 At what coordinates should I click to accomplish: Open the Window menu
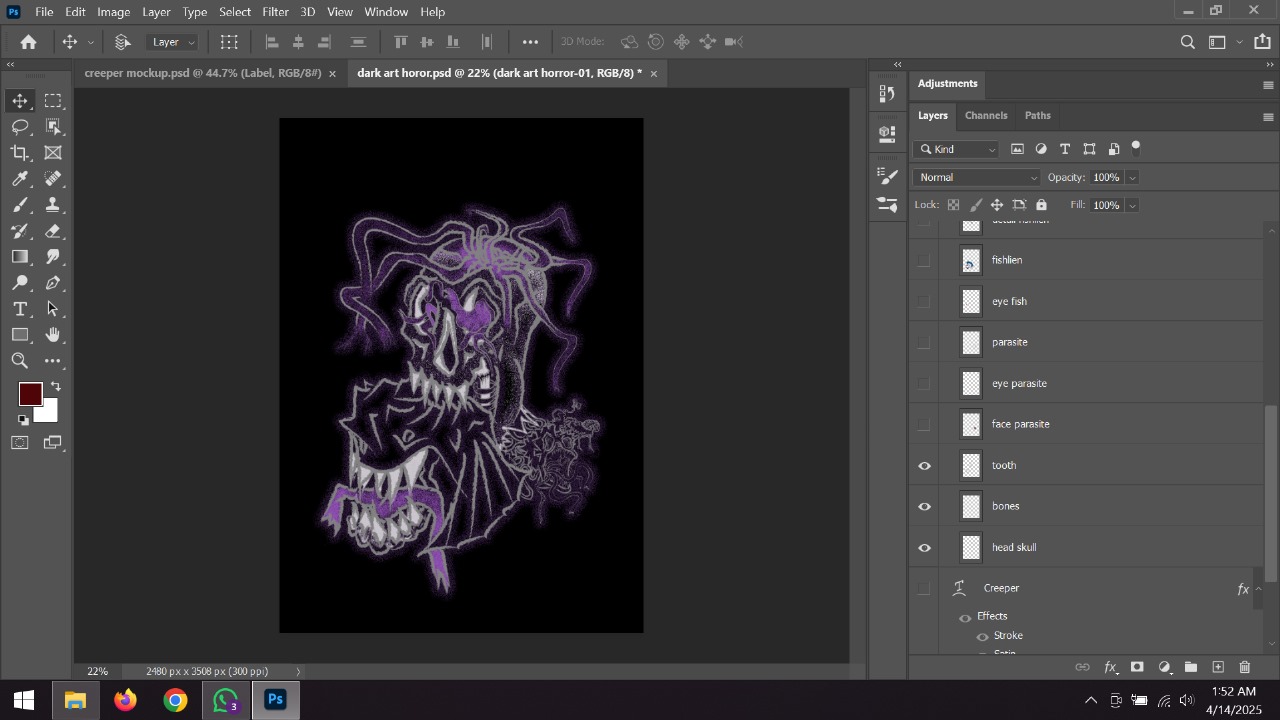[x=386, y=12]
